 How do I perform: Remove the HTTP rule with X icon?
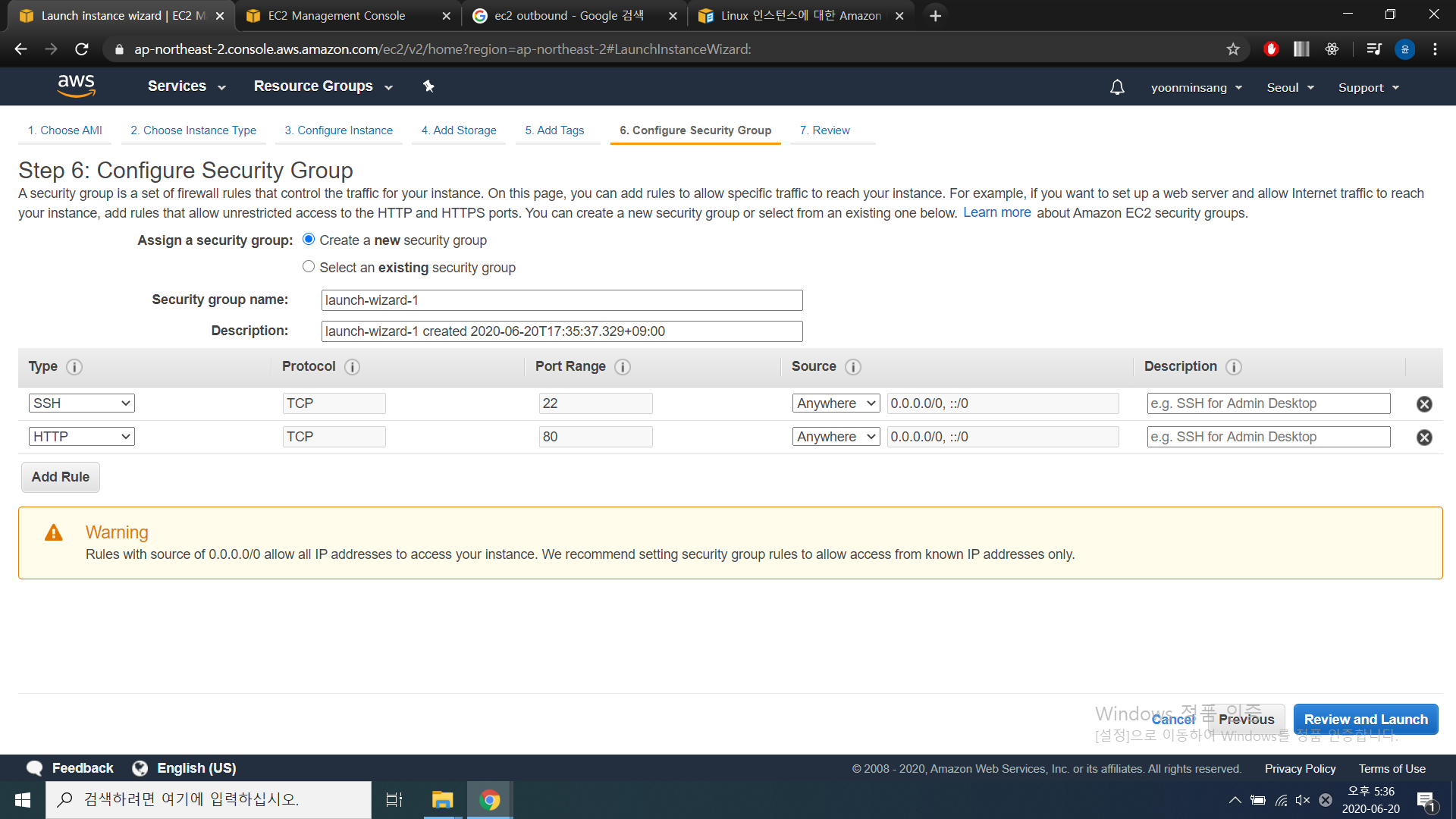click(1424, 438)
